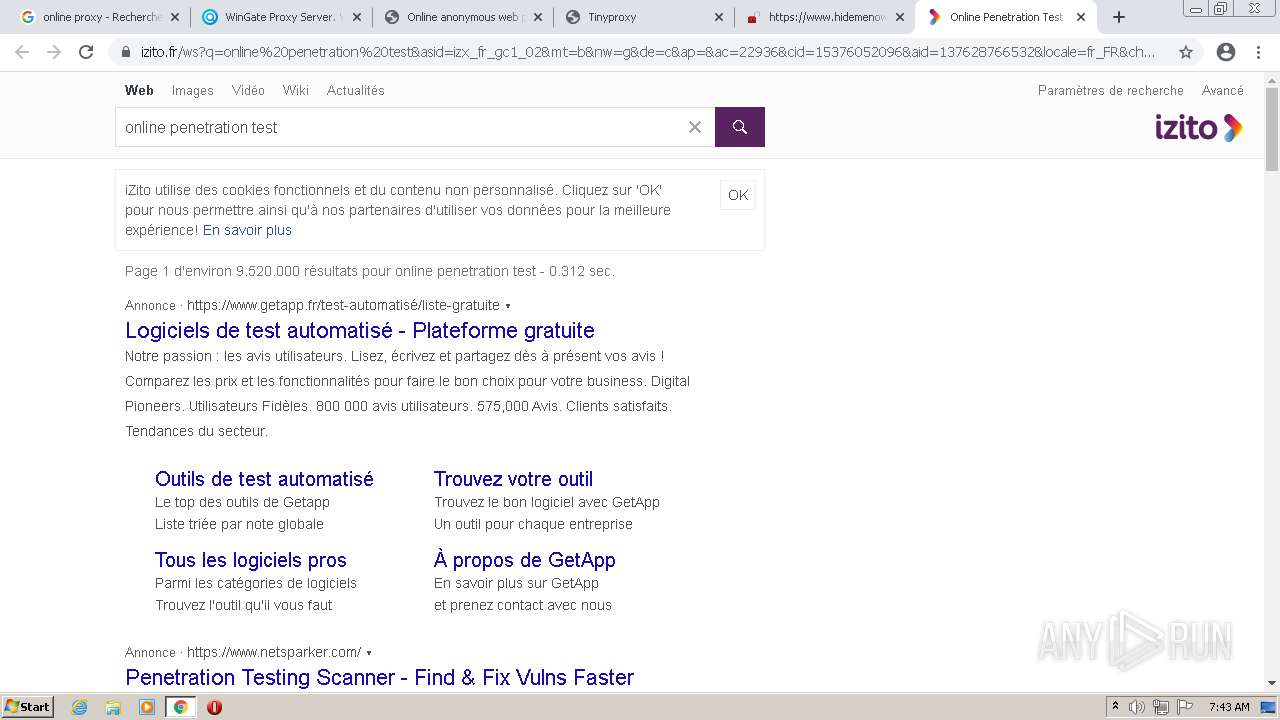Click the 7:43 AM system clock

point(1229,707)
